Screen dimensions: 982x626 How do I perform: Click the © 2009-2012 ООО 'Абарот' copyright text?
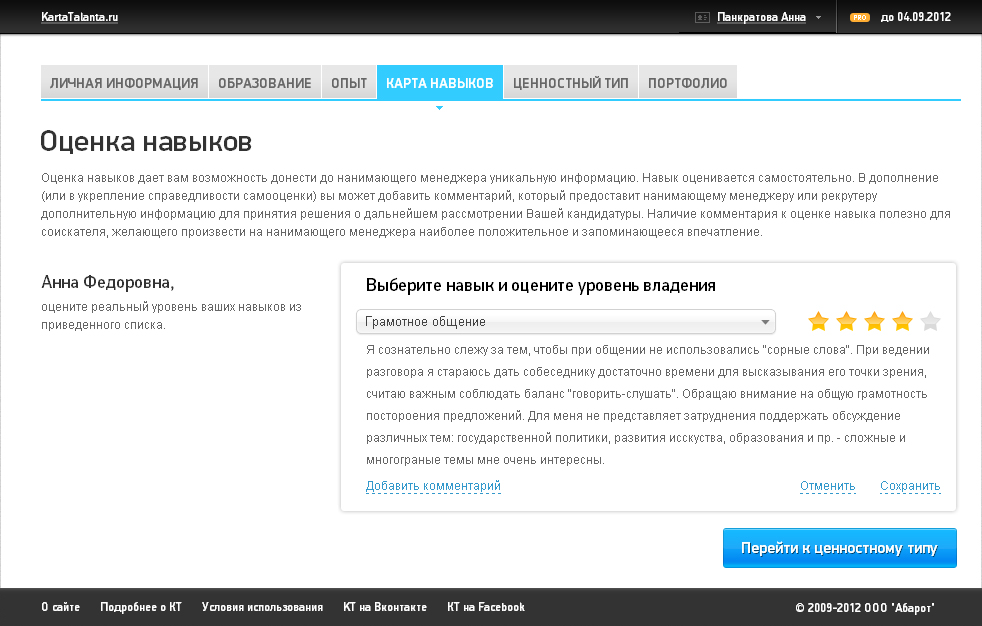click(865, 607)
